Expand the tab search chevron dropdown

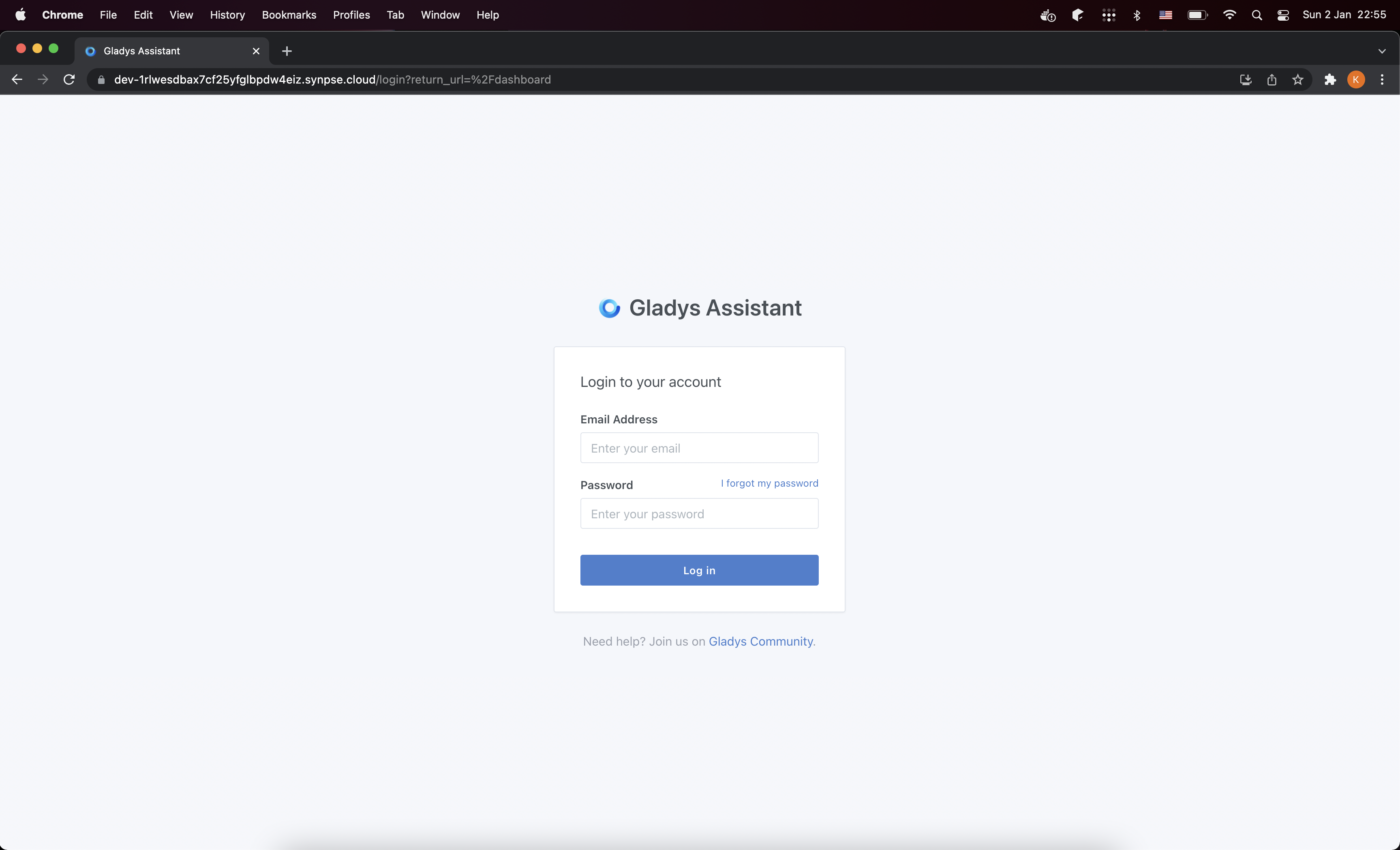click(1382, 51)
